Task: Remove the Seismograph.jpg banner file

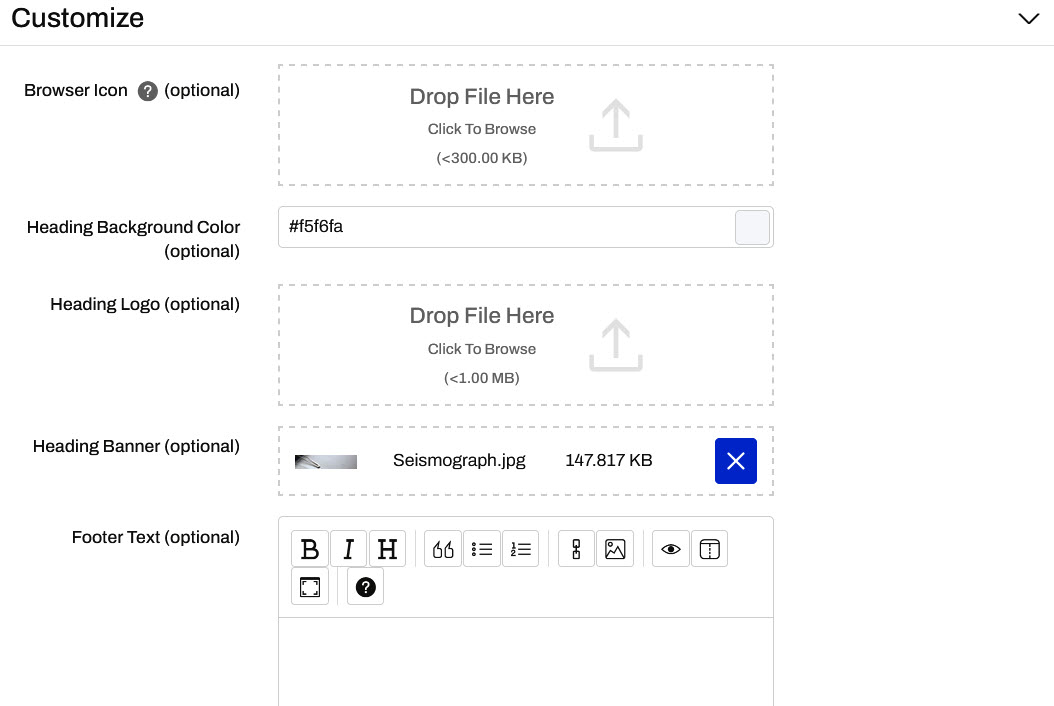Action: coord(735,461)
